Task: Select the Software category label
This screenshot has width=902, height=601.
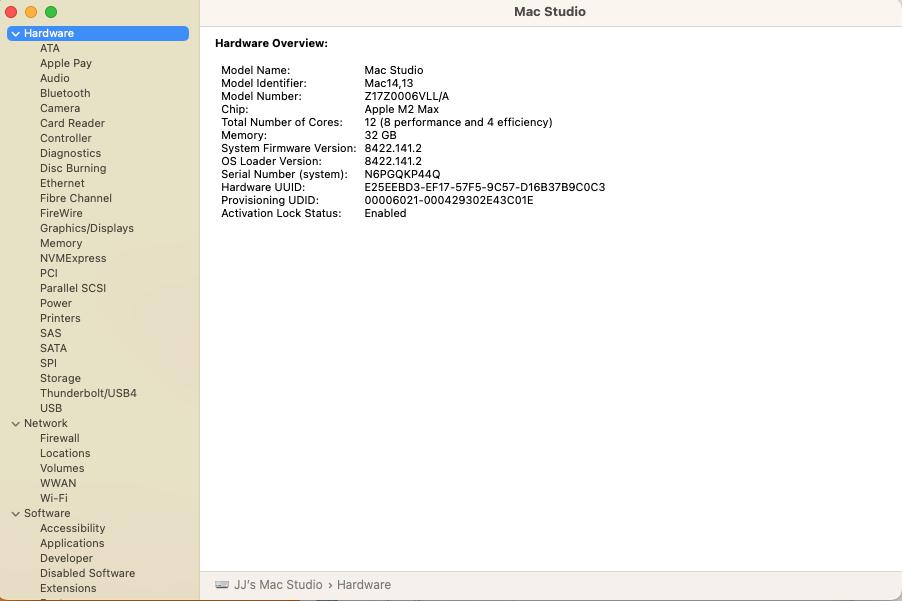Action: pos(47,513)
